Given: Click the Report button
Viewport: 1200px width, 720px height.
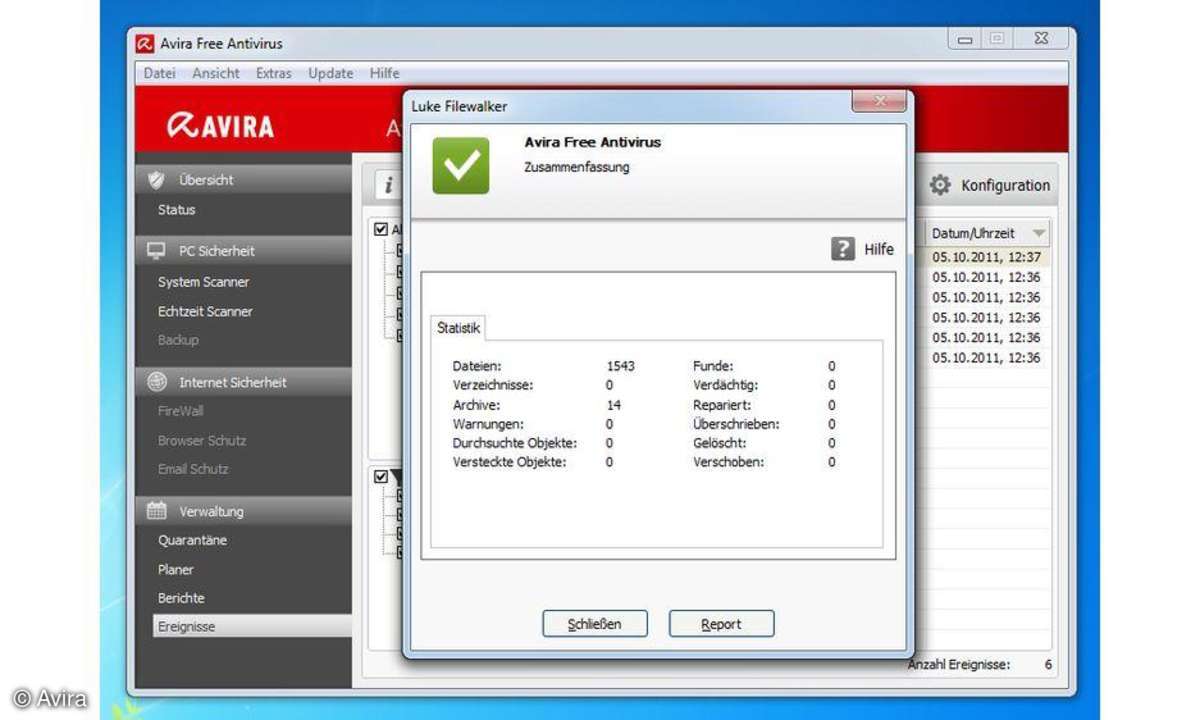Looking at the screenshot, I should tap(721, 624).
